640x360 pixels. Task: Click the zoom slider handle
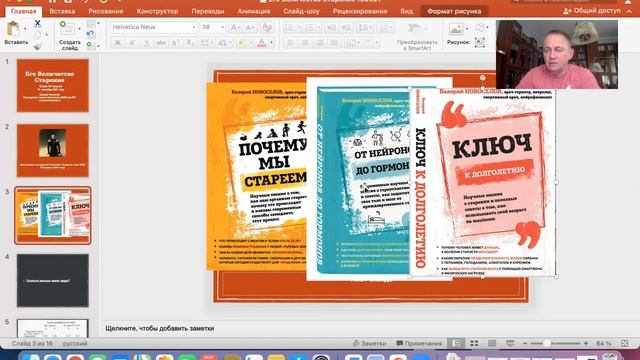tap(546, 344)
